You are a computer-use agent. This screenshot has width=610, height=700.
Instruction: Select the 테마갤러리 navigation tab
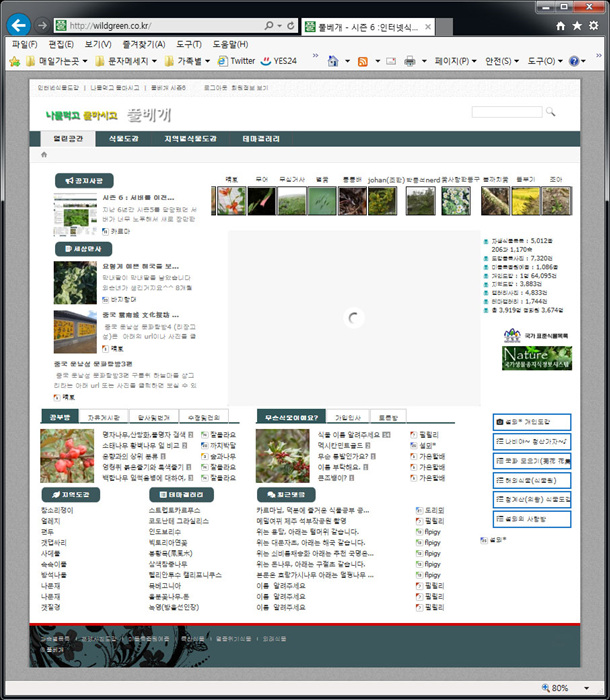tap(263, 138)
